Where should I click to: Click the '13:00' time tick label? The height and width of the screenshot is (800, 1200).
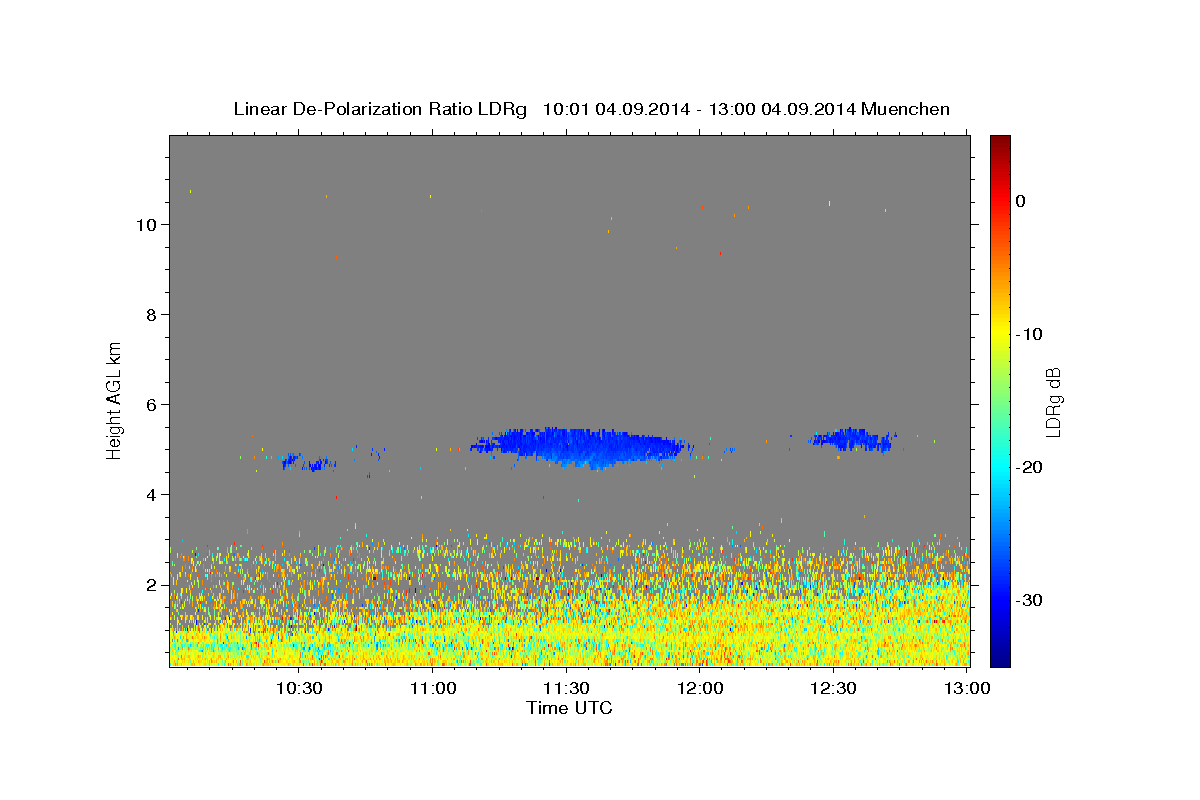(968, 688)
